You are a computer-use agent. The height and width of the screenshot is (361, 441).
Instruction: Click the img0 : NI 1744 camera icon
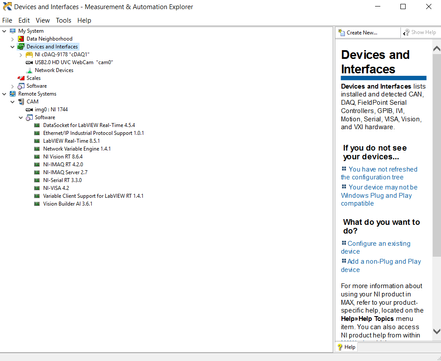pyautogui.click(x=29, y=110)
